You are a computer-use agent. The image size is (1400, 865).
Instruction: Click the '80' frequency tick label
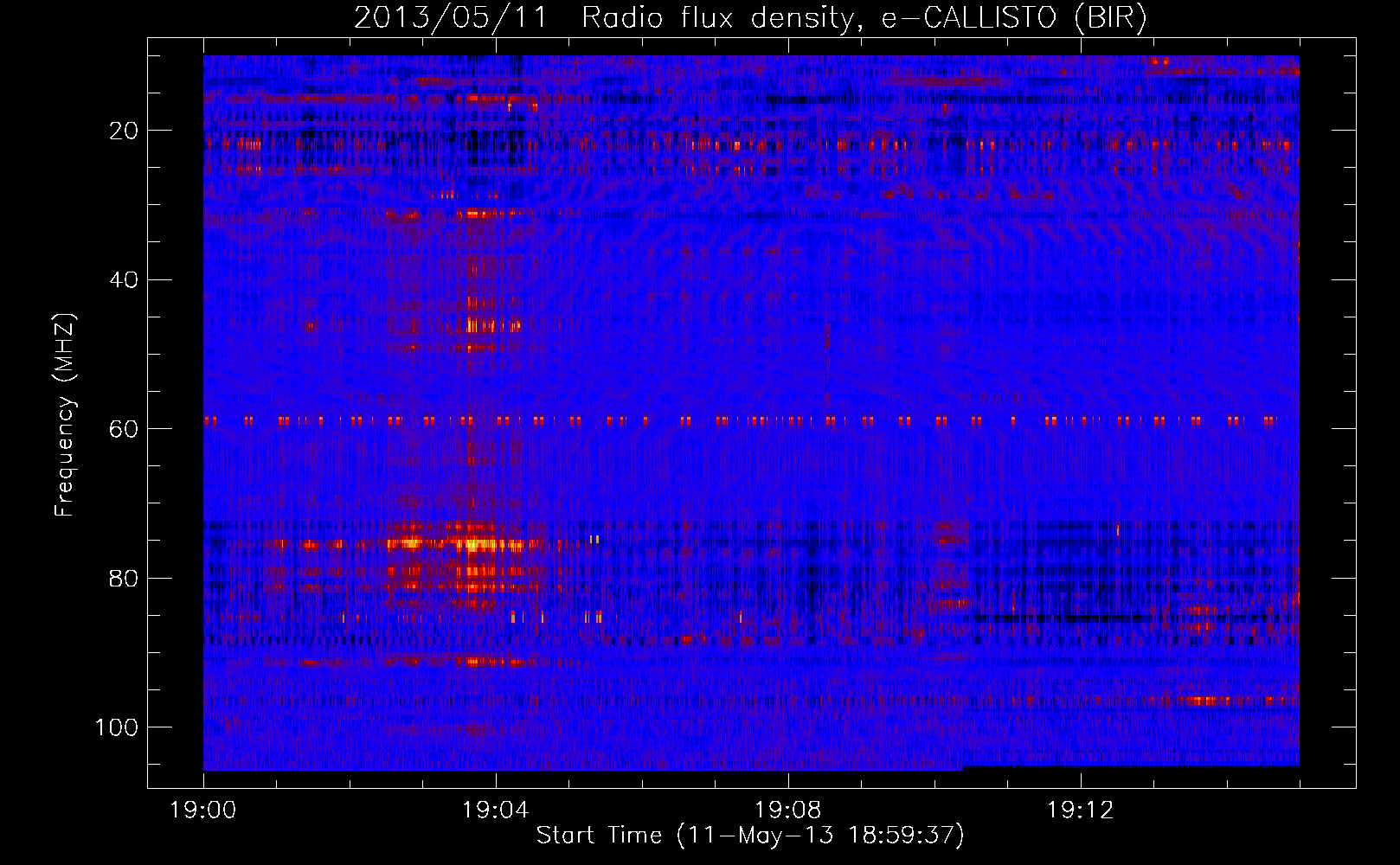click(x=124, y=578)
